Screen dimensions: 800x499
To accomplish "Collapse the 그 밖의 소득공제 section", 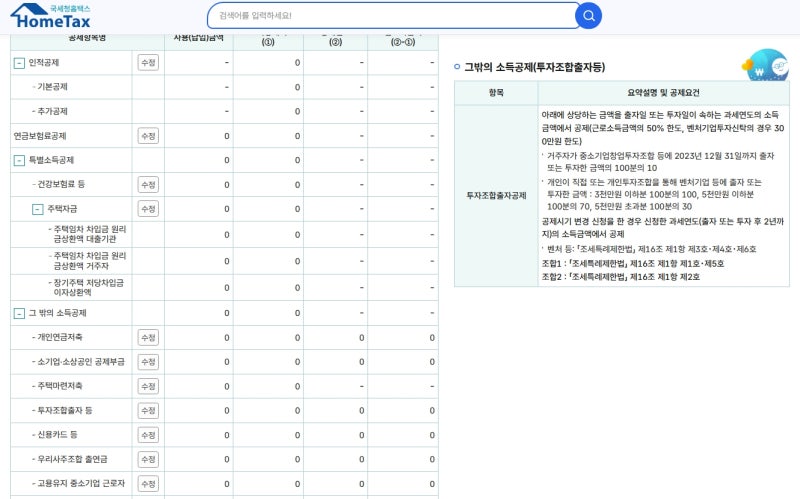I will 19,313.
